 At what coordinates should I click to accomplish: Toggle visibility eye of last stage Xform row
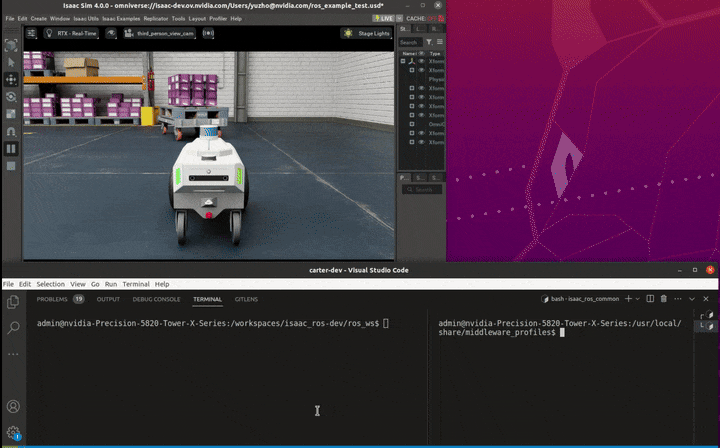(421, 142)
